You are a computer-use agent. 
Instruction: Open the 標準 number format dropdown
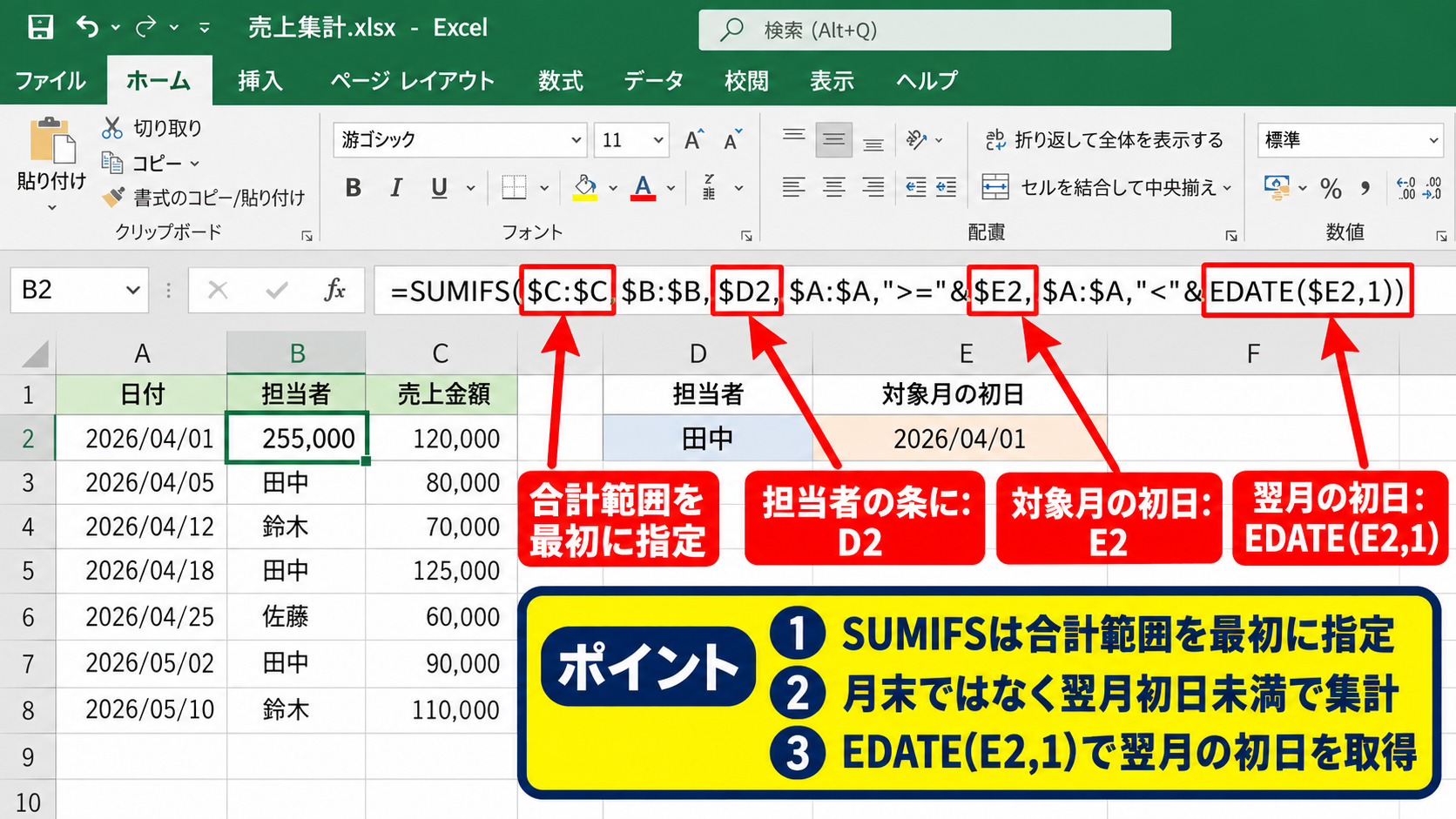(x=1433, y=140)
